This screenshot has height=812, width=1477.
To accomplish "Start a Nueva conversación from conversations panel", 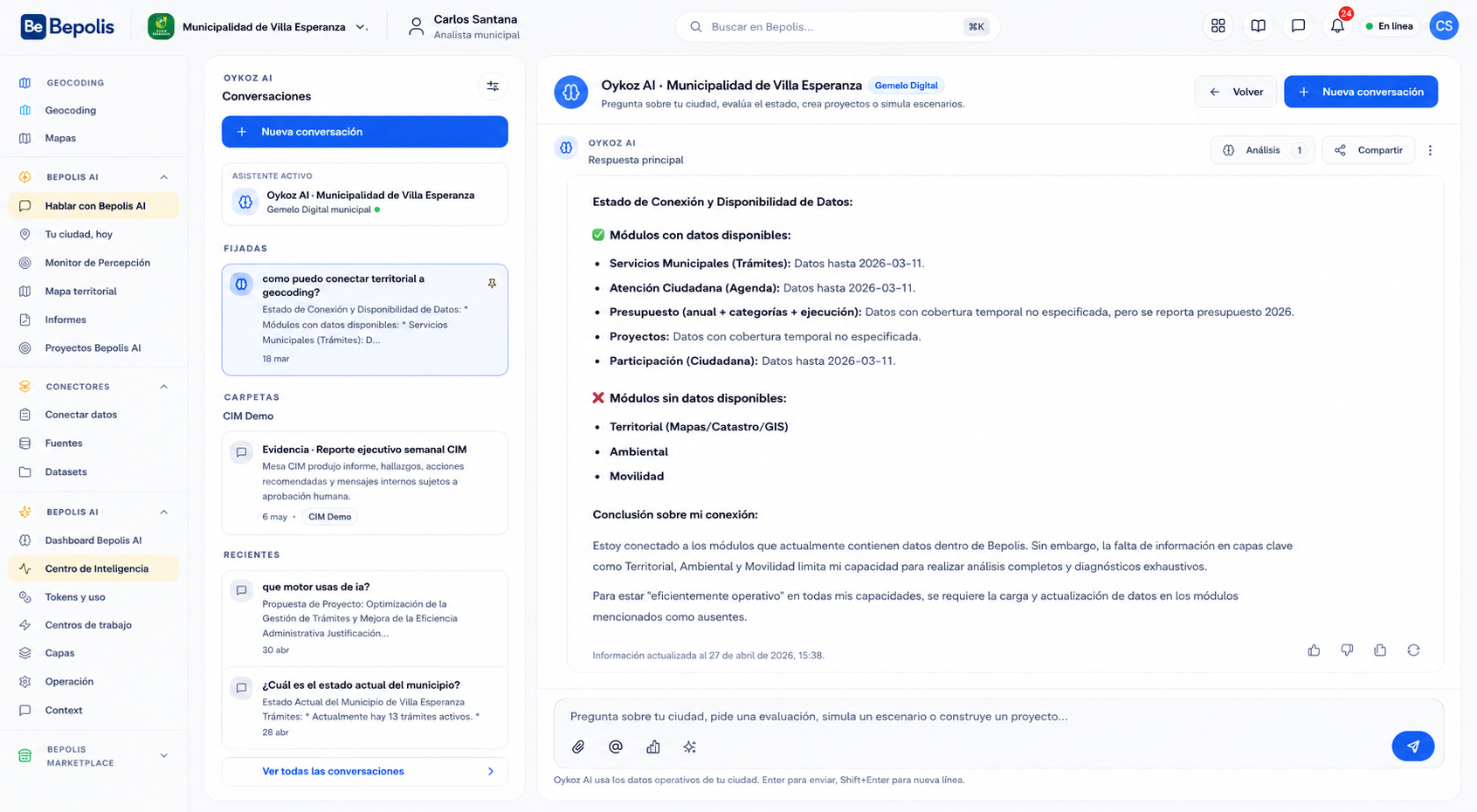I will 364,132.
